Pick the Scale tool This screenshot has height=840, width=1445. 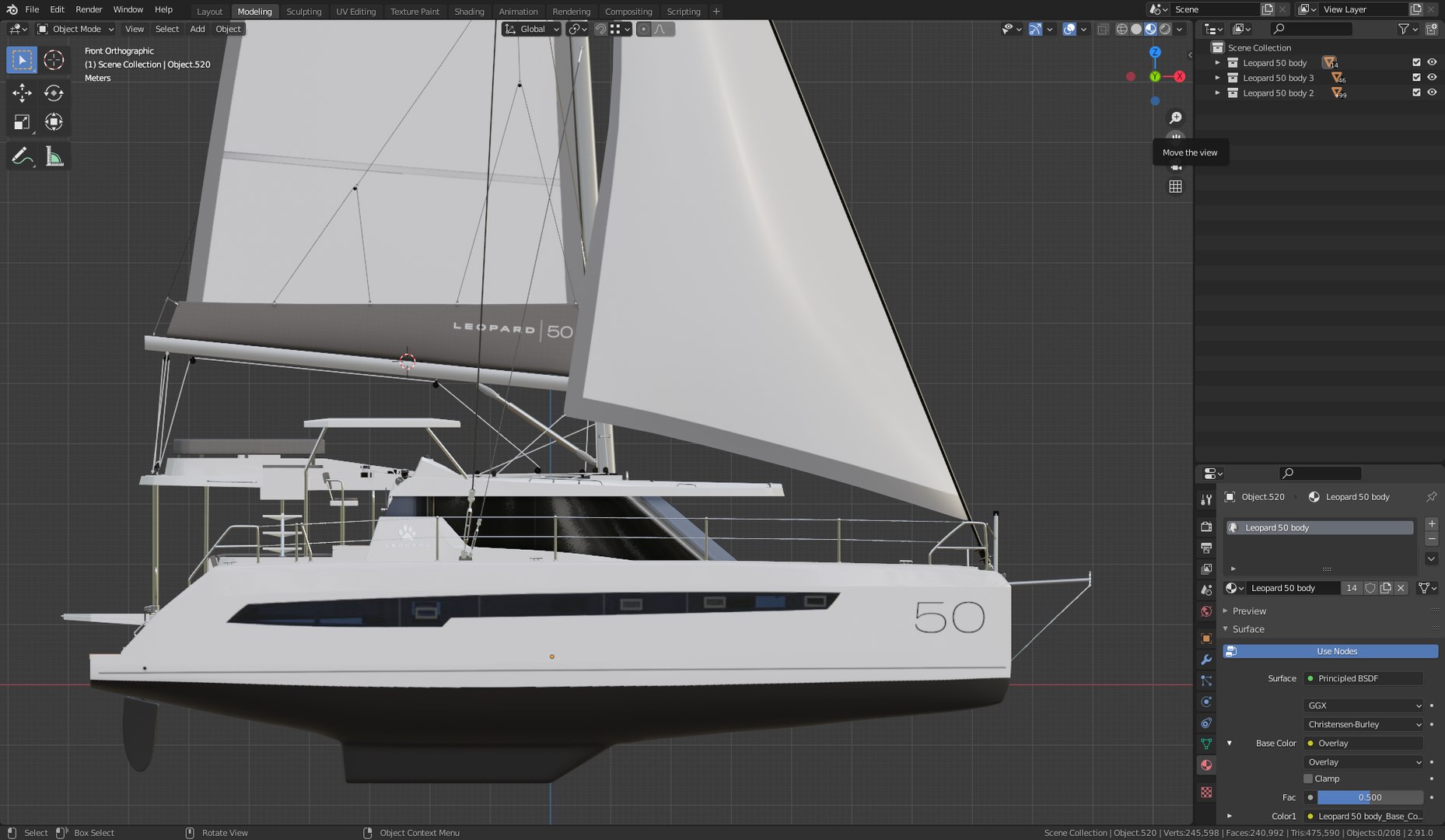22,122
